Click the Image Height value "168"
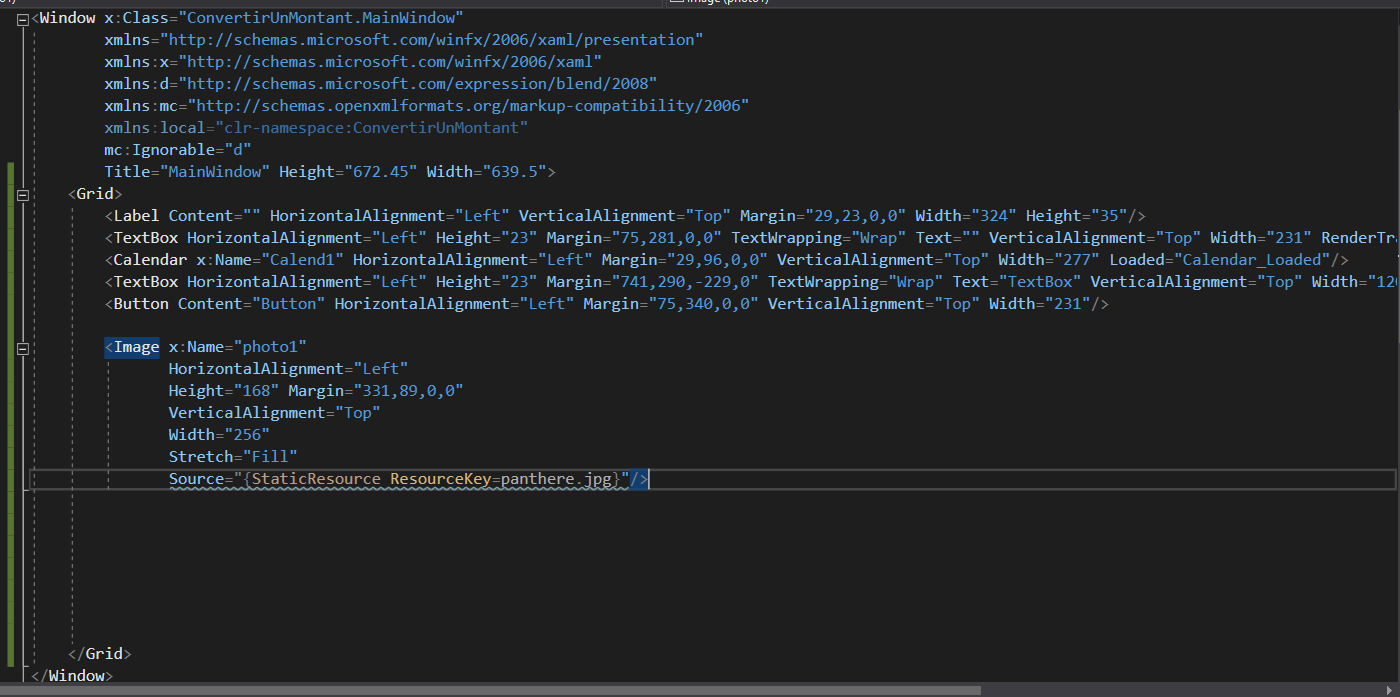Image resolution: width=1400 pixels, height=697 pixels. [256, 392]
